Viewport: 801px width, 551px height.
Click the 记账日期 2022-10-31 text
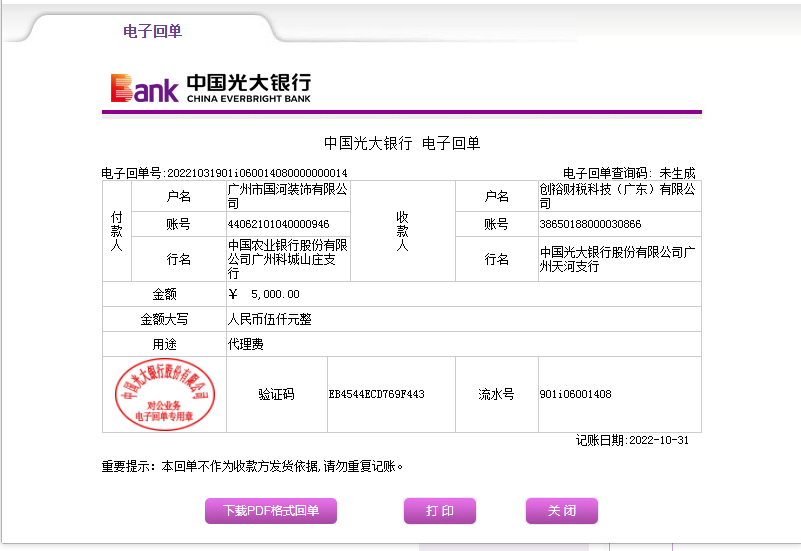[632, 440]
